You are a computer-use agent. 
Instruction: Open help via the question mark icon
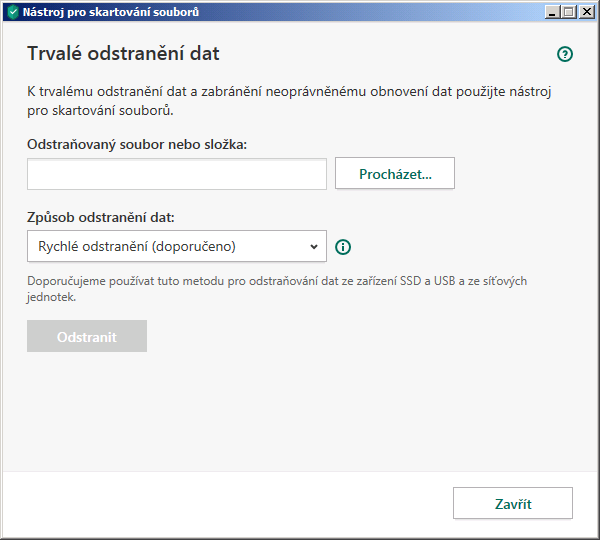(565, 54)
